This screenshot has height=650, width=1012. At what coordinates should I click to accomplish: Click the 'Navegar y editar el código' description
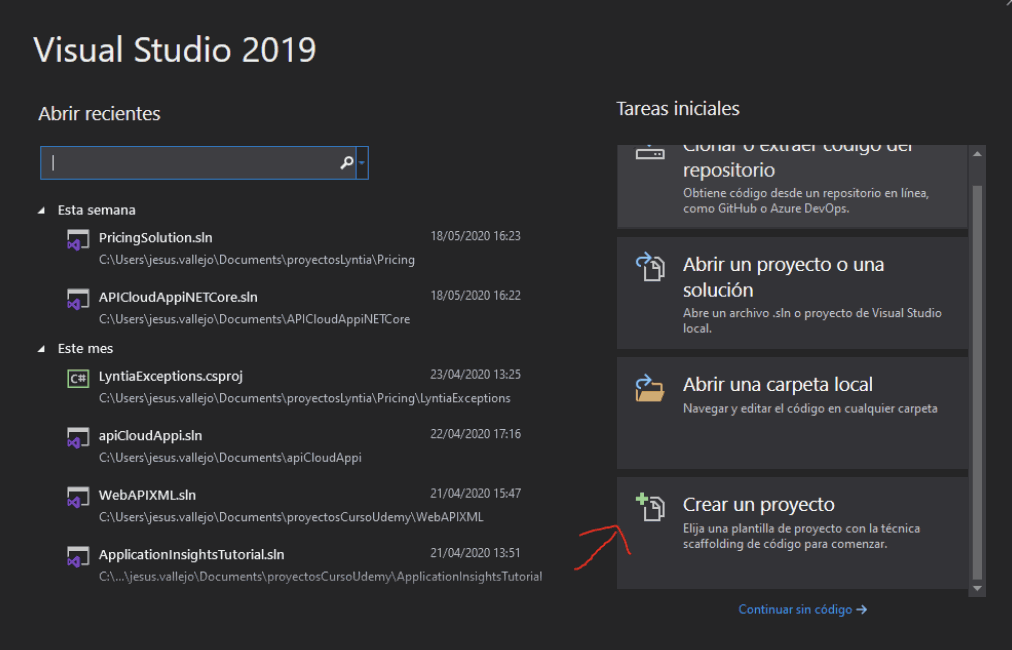(810, 409)
